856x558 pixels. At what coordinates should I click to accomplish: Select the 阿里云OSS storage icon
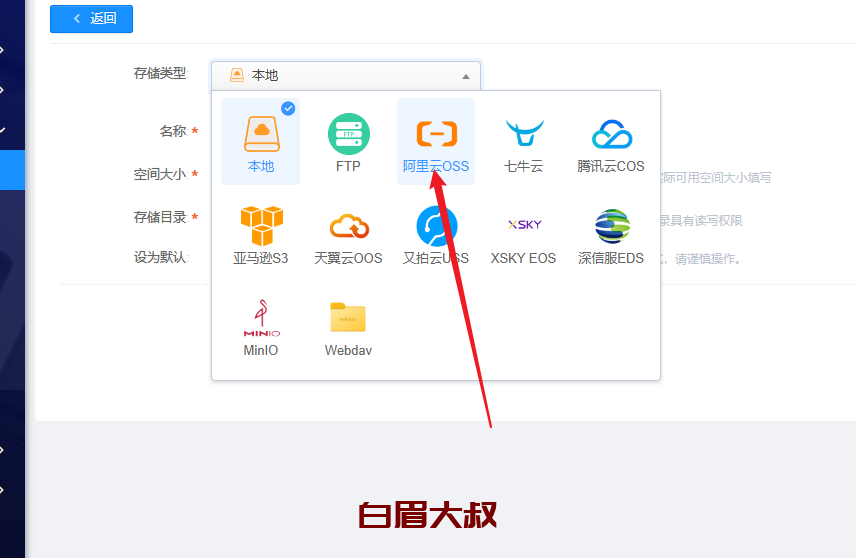(x=437, y=134)
